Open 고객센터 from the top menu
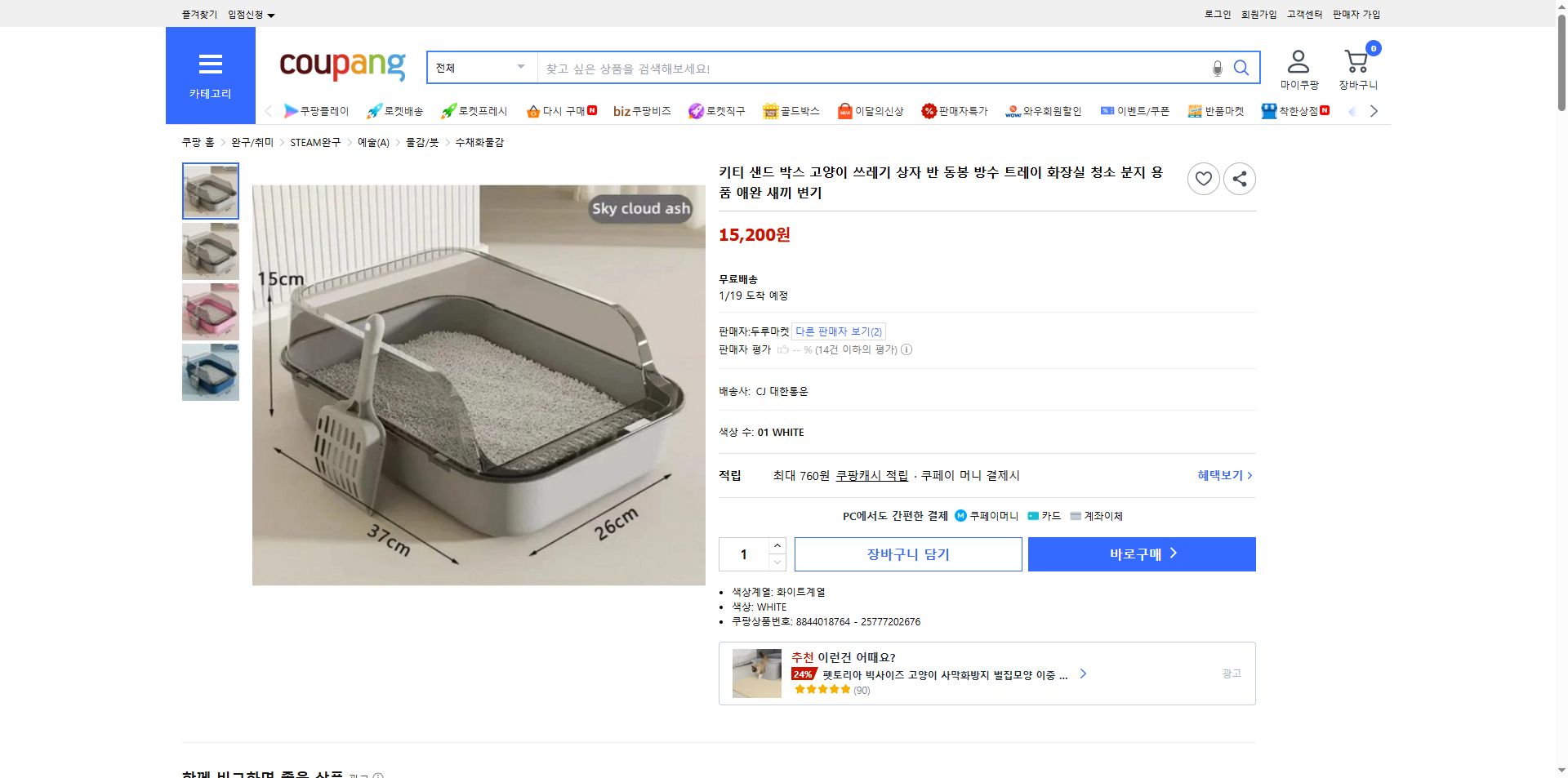Screen dimensions: 1568x778 point(1303,14)
